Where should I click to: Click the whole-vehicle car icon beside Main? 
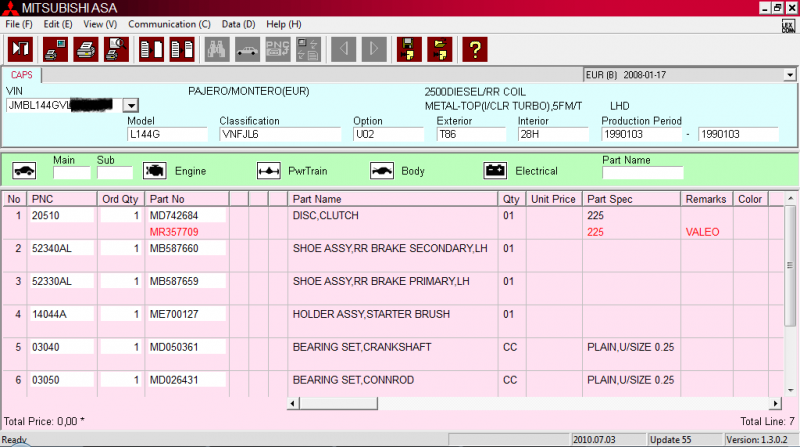pos(24,170)
